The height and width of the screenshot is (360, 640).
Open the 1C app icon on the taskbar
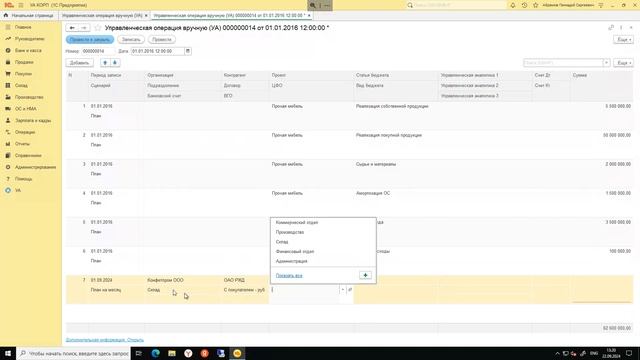(237, 353)
